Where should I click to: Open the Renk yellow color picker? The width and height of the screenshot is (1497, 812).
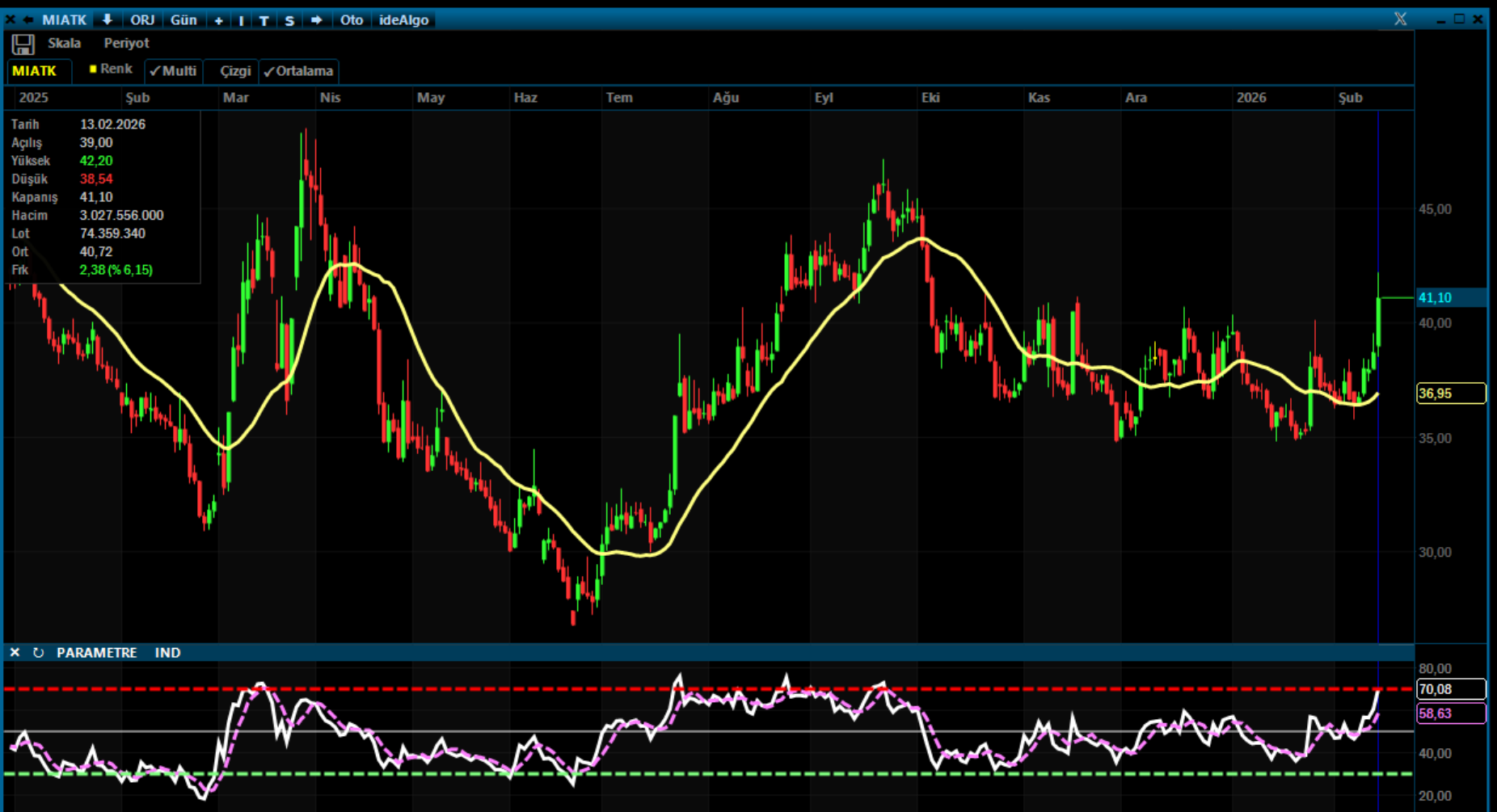tap(110, 69)
